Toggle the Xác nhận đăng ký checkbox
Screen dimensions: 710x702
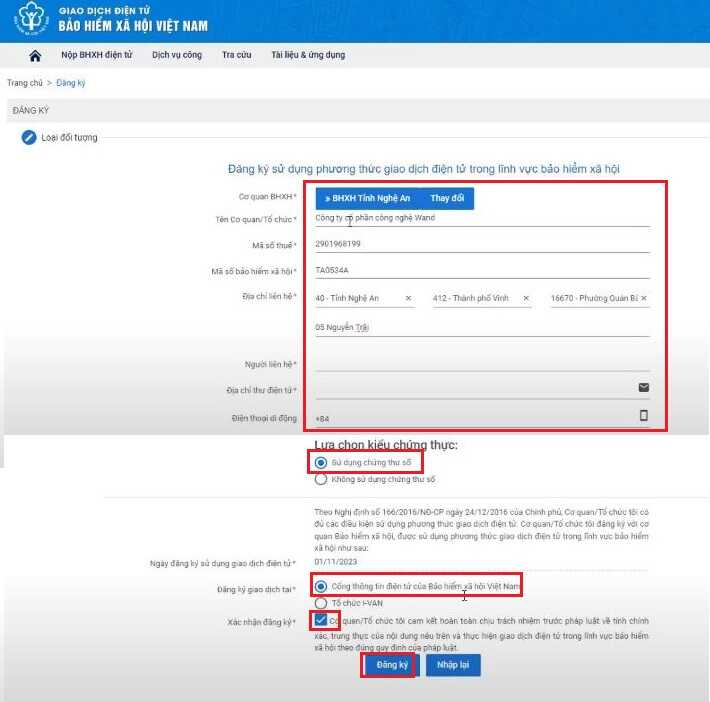[321, 620]
